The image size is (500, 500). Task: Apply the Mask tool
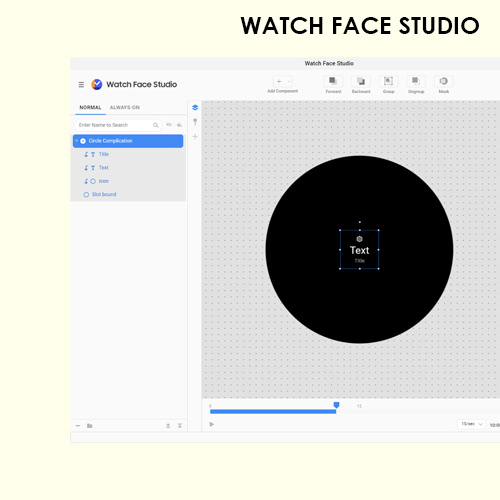point(443,81)
